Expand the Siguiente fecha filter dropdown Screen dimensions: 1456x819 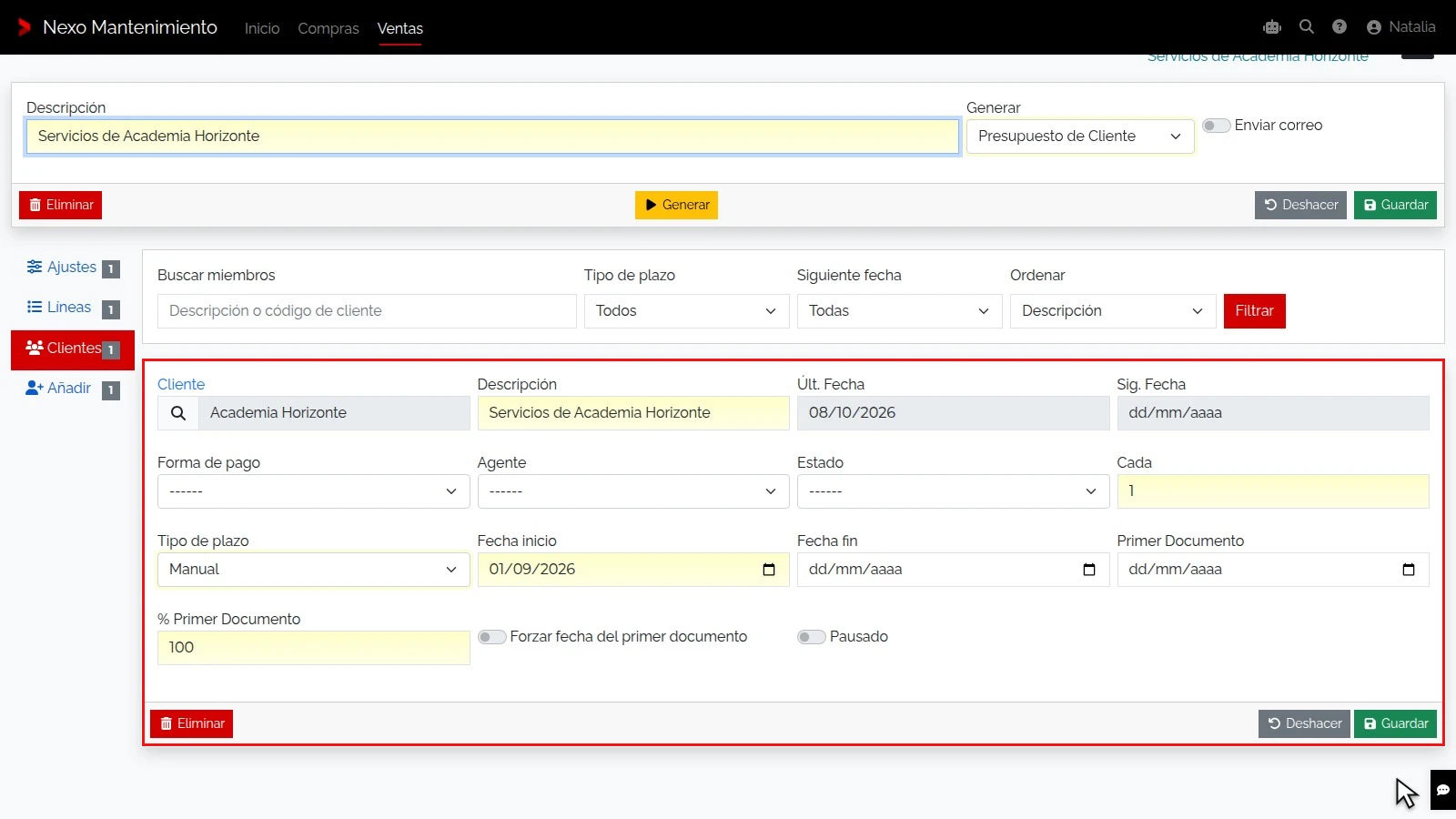pyautogui.click(x=899, y=311)
